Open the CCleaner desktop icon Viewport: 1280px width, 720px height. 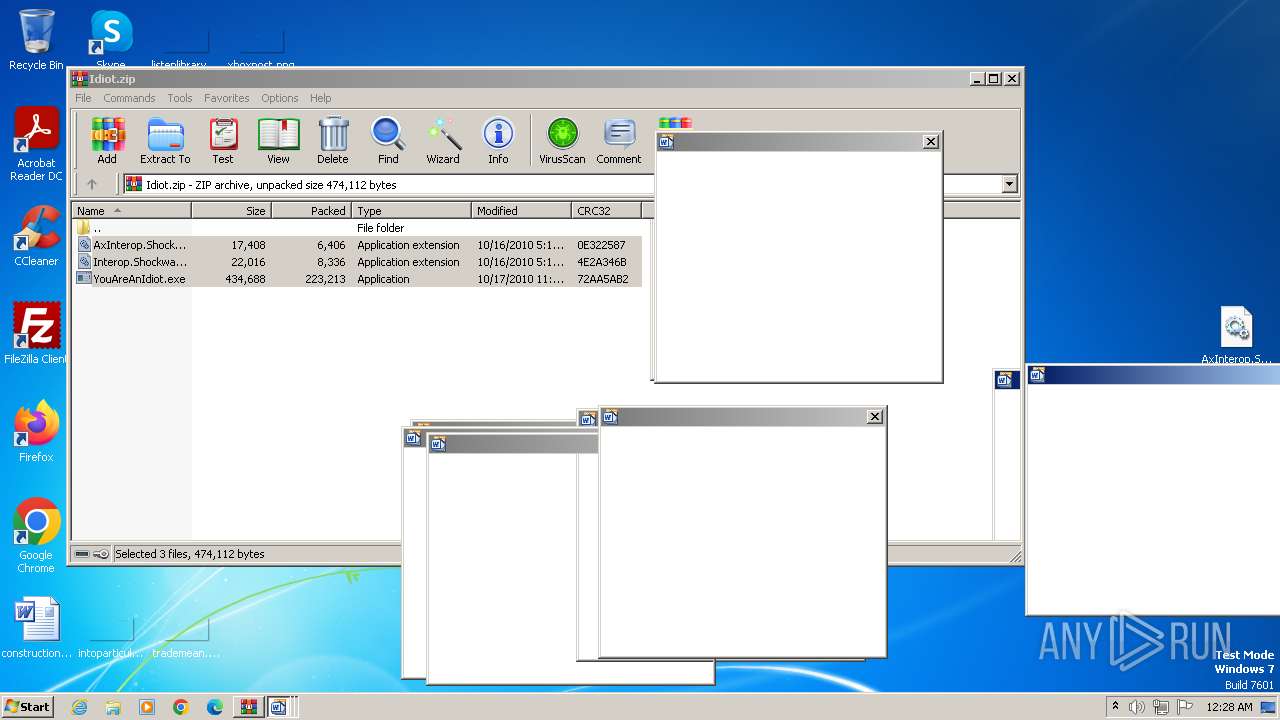click(36, 236)
